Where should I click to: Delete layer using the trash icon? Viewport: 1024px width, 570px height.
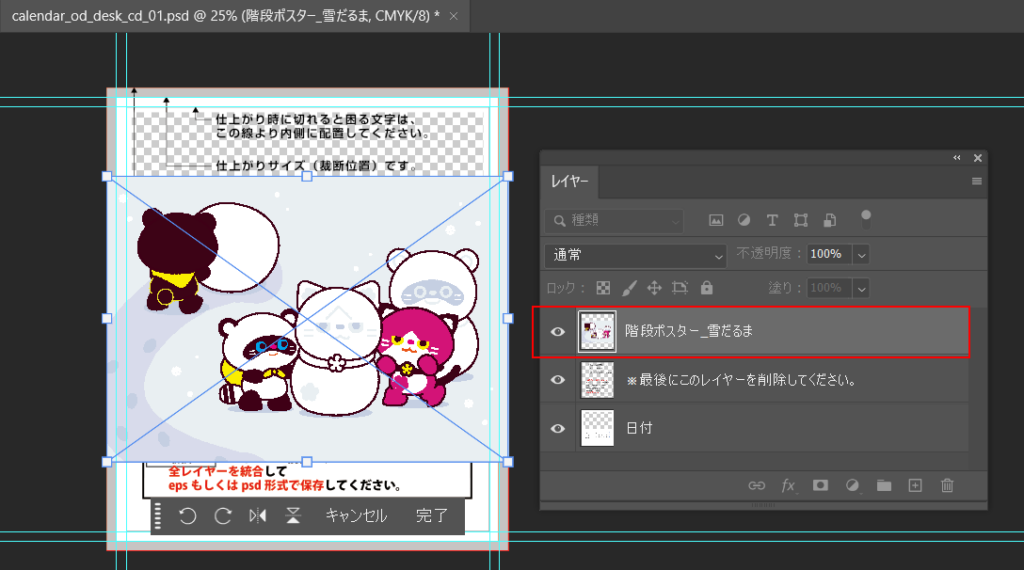point(947,485)
